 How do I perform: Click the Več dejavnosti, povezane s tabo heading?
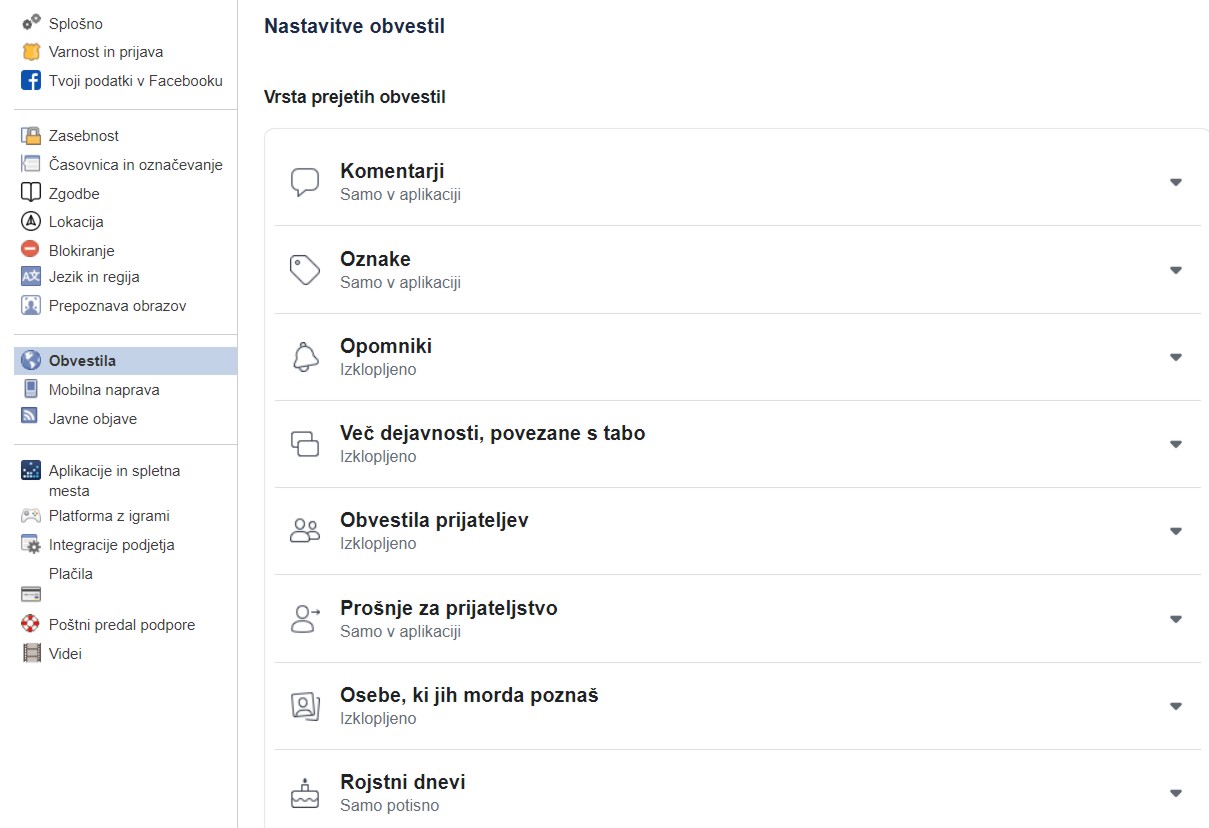(x=492, y=433)
